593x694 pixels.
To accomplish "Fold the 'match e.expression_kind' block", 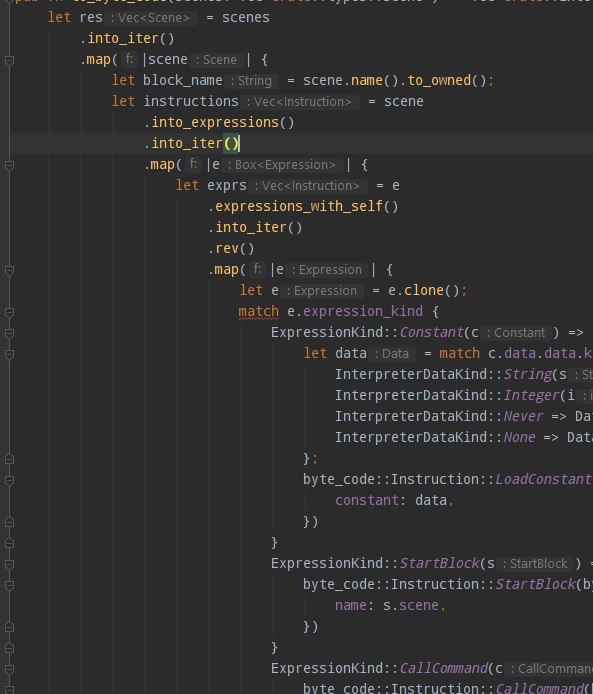I will (9, 312).
